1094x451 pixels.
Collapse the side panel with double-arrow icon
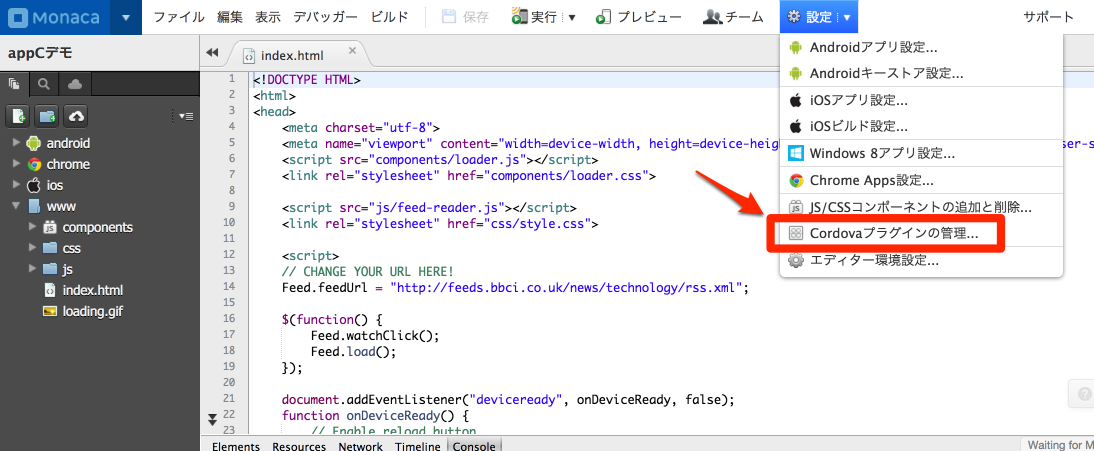[x=212, y=53]
